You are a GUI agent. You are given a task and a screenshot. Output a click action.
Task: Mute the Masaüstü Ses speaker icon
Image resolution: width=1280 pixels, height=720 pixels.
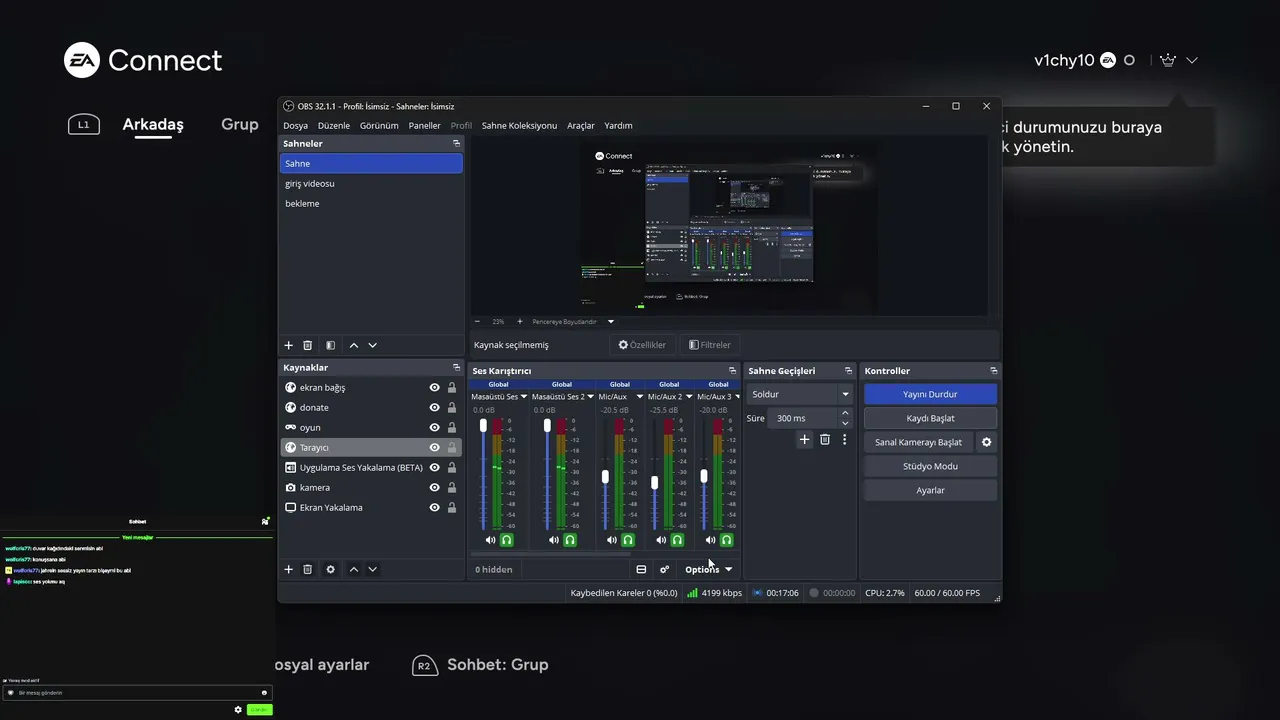click(x=491, y=540)
